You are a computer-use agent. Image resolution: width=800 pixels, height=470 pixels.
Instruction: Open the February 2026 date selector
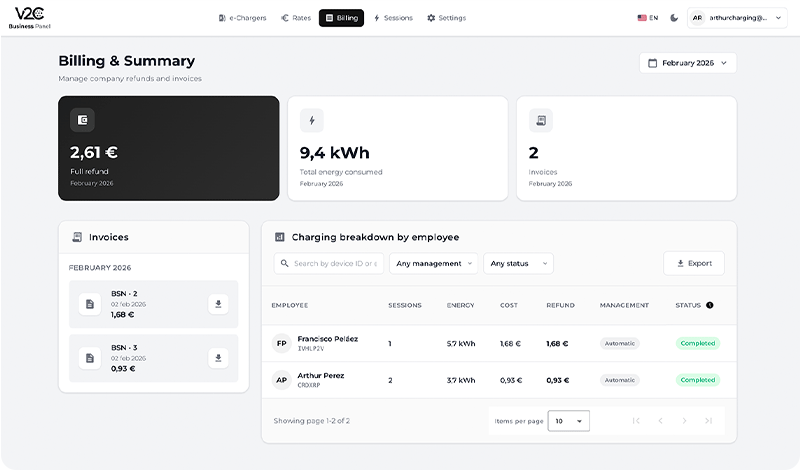(688, 63)
